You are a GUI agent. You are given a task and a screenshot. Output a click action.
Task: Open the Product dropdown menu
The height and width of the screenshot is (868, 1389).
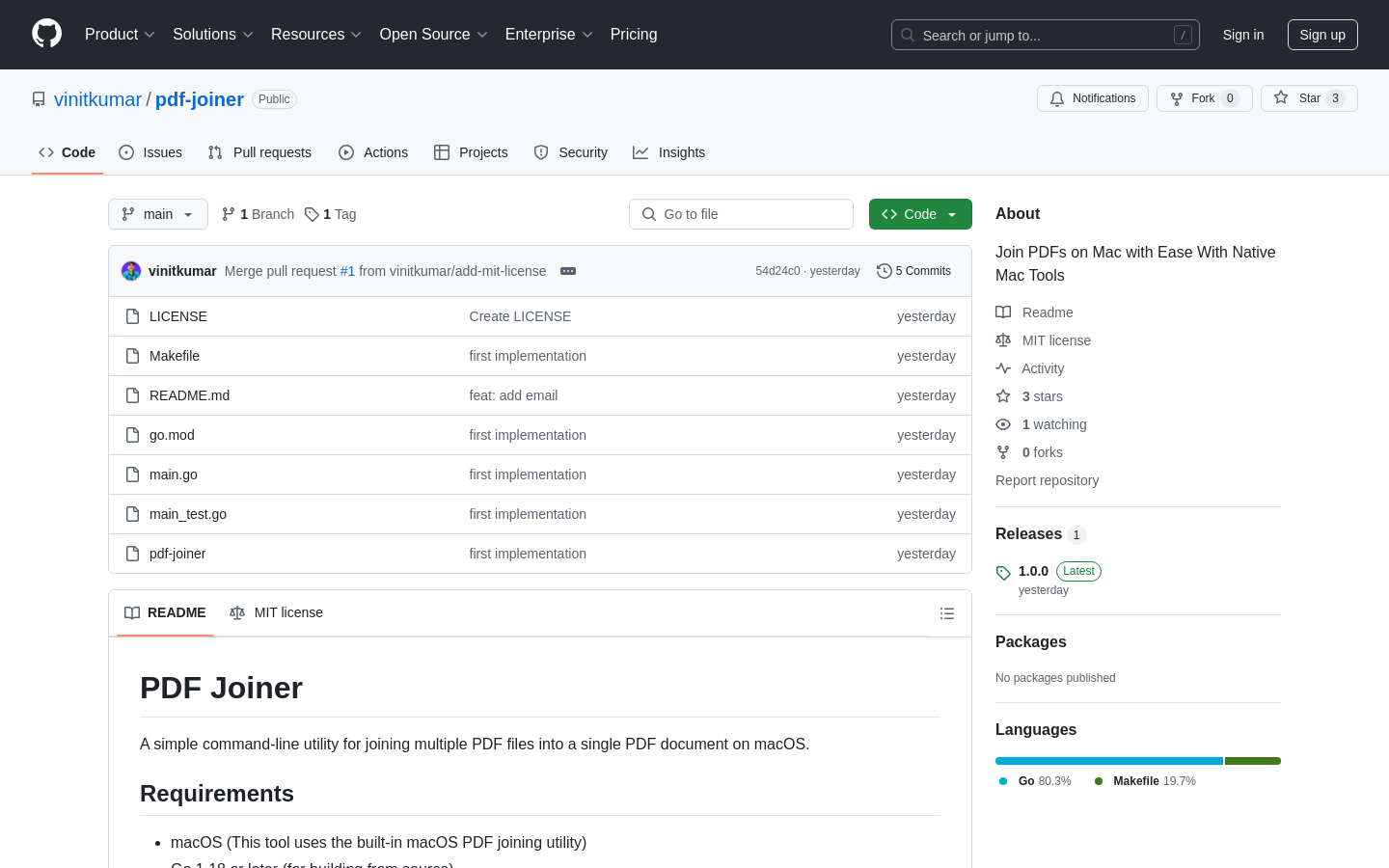[120, 34]
